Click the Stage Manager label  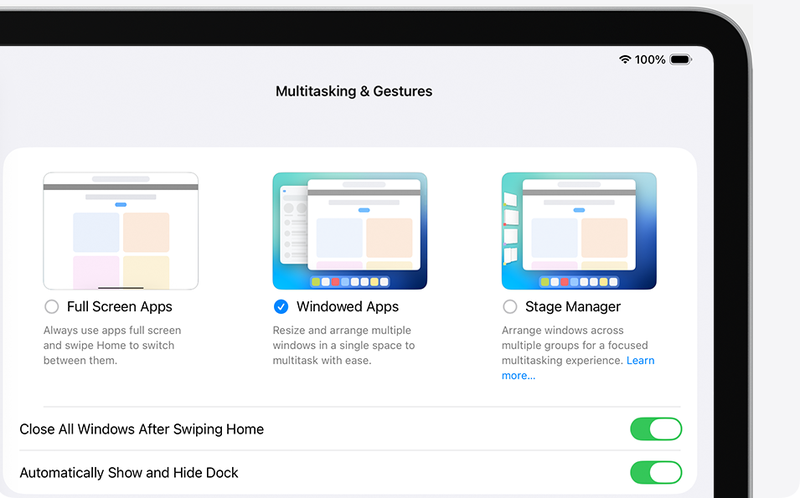click(573, 307)
